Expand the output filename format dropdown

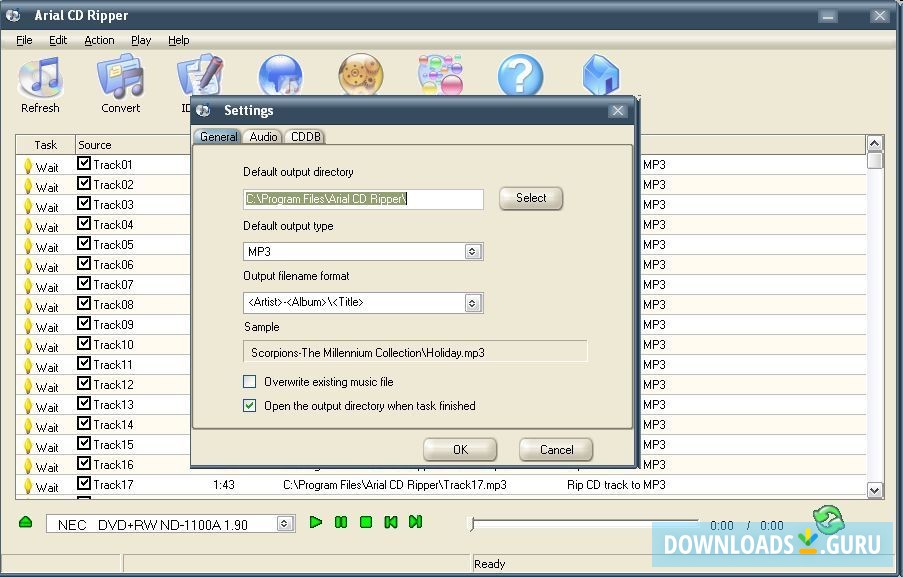coord(473,302)
